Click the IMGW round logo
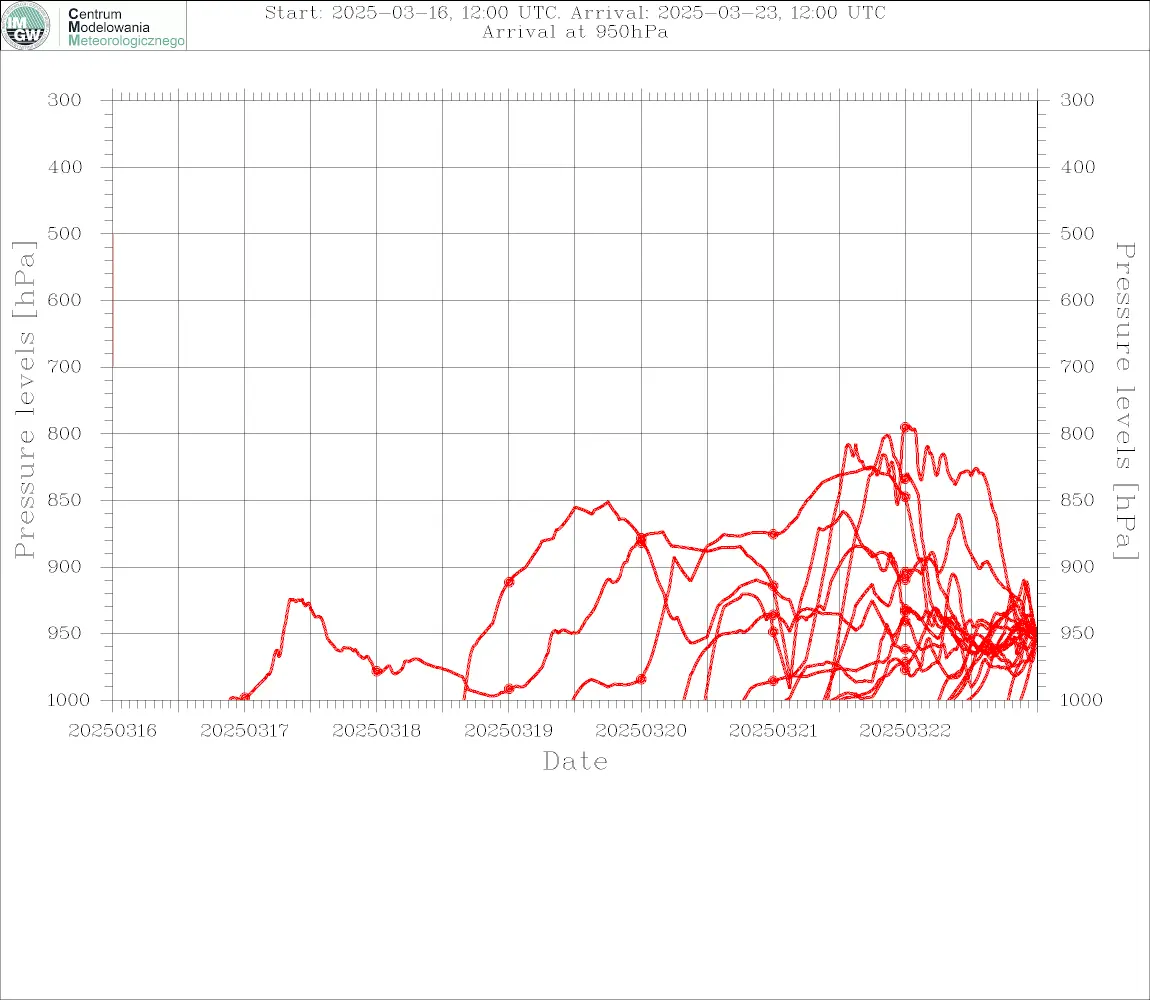This screenshot has width=1150, height=1000. [x=26, y=26]
